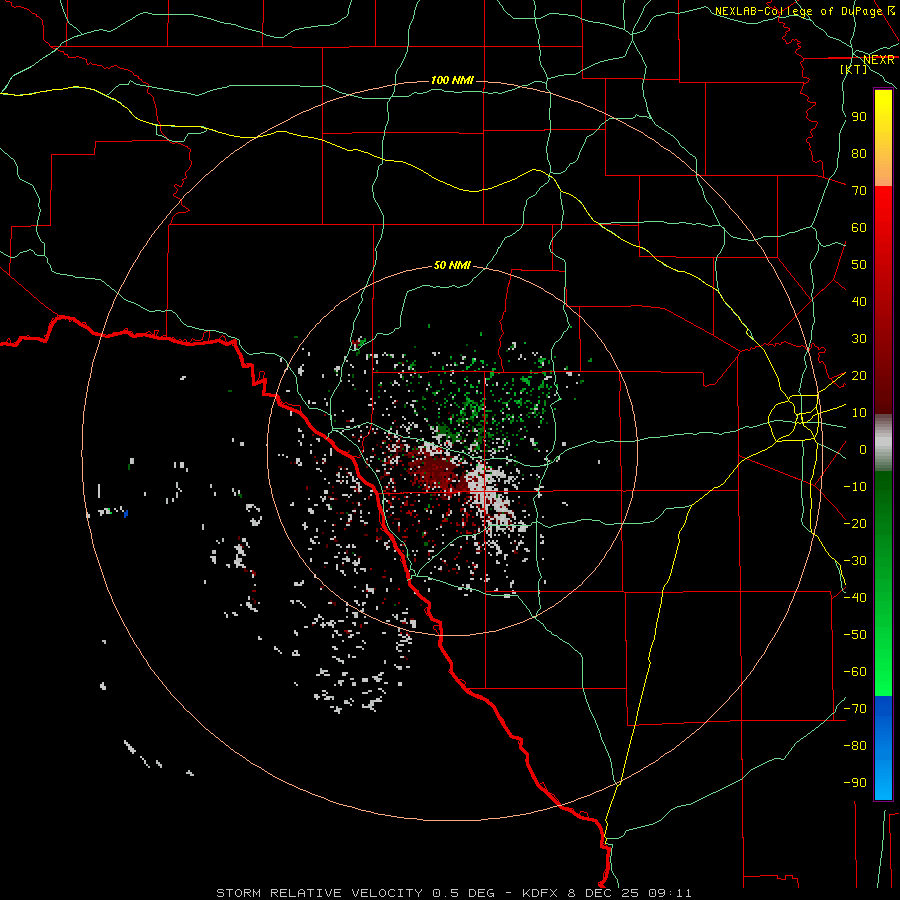The width and height of the screenshot is (900, 900).
Task: Click the storm relative velocity caption text
Action: [453, 893]
